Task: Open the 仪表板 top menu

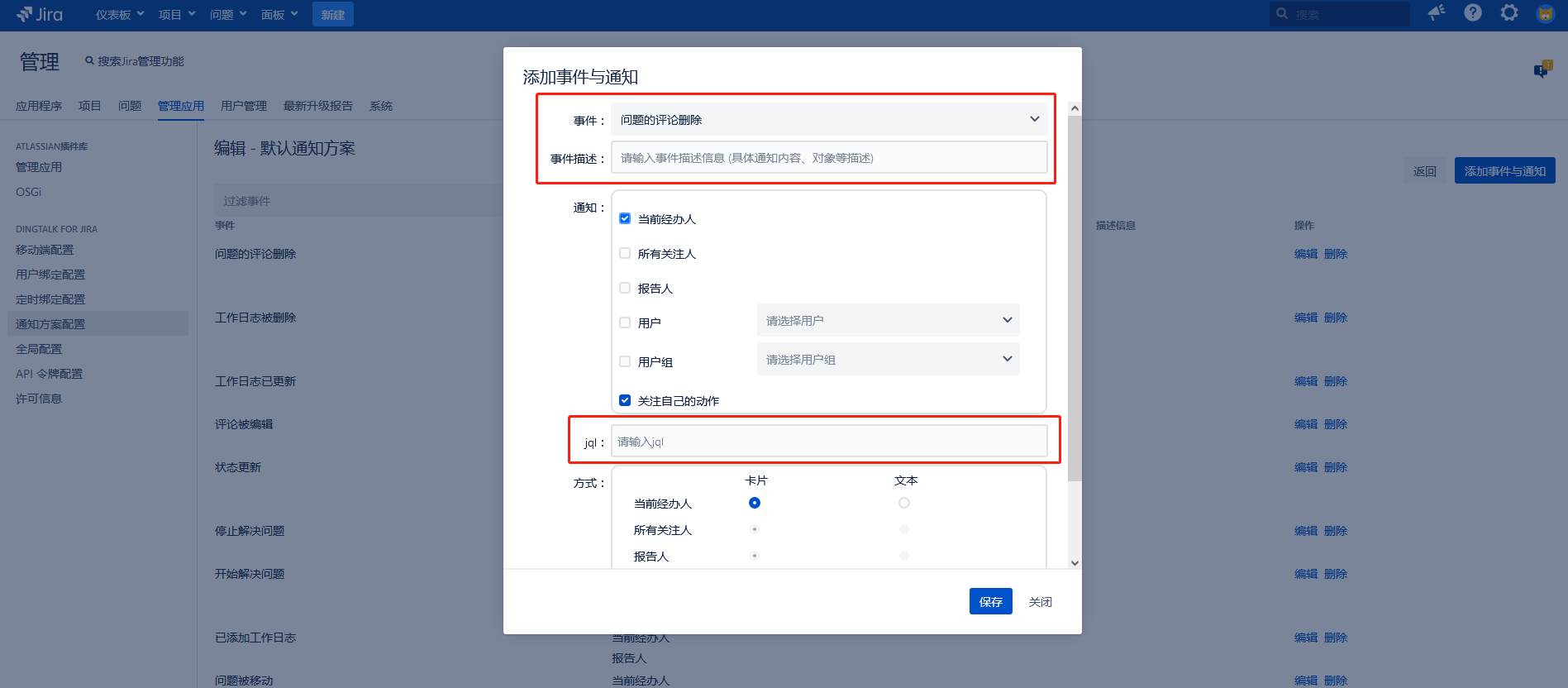Action: (120, 15)
